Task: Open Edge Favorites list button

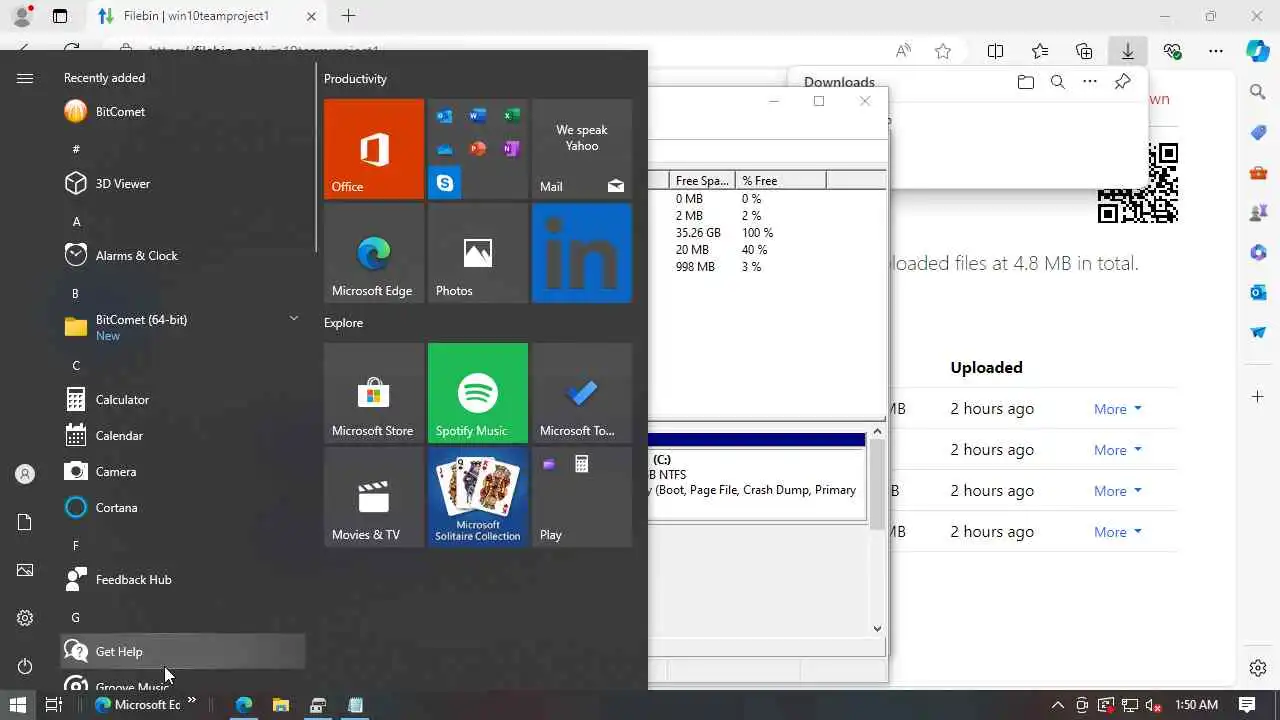Action: point(1040,51)
